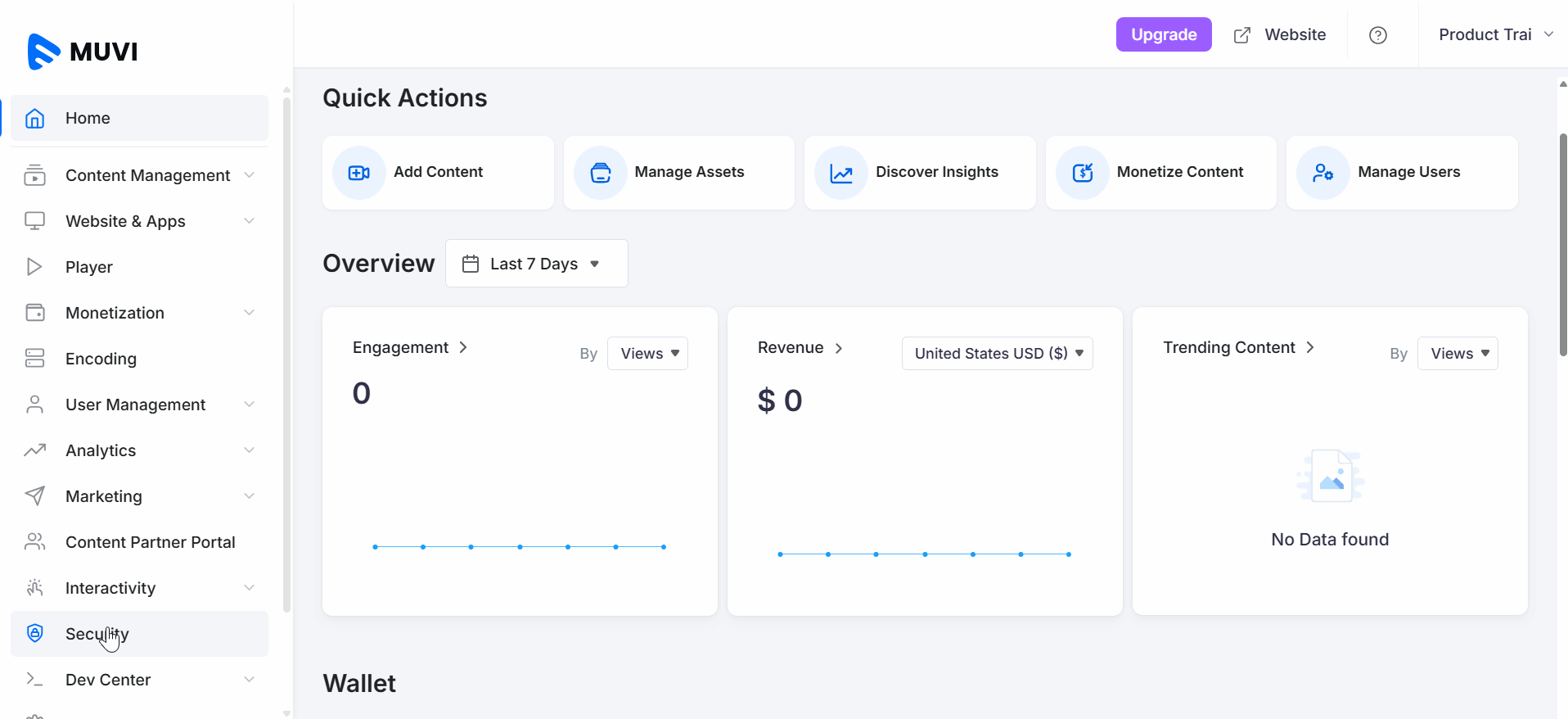Open the Last 7 Days date dropdown
The image size is (1568, 719).
pos(536,264)
